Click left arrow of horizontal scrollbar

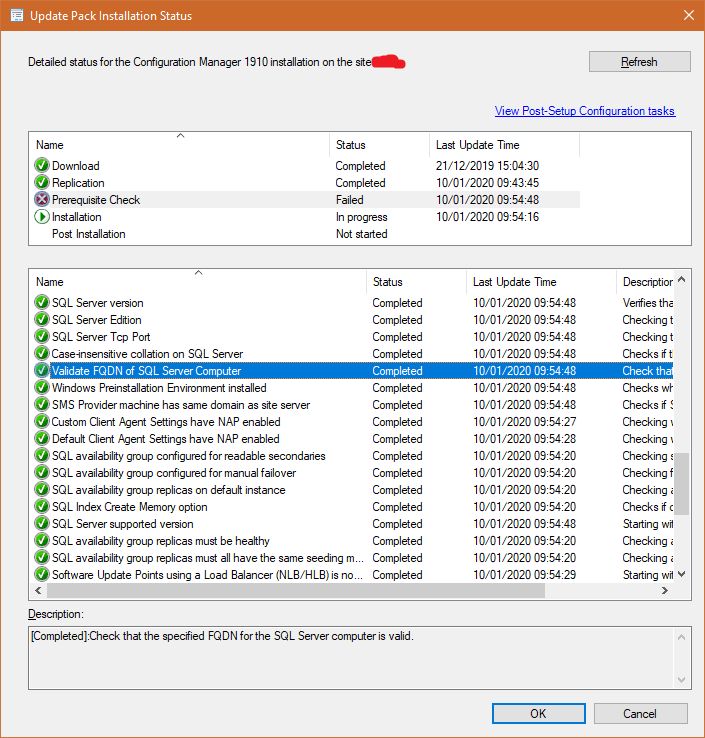(x=38, y=591)
